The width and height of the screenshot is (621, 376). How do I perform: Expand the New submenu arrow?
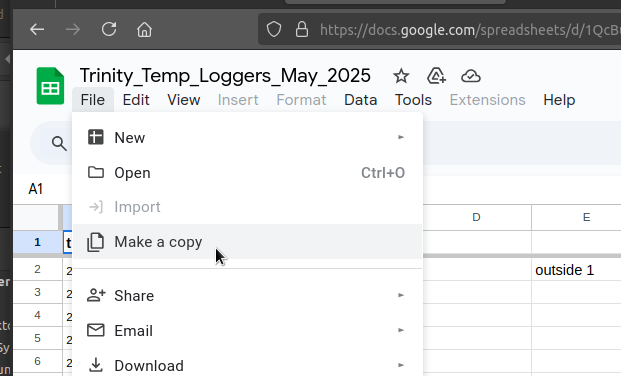tap(401, 137)
